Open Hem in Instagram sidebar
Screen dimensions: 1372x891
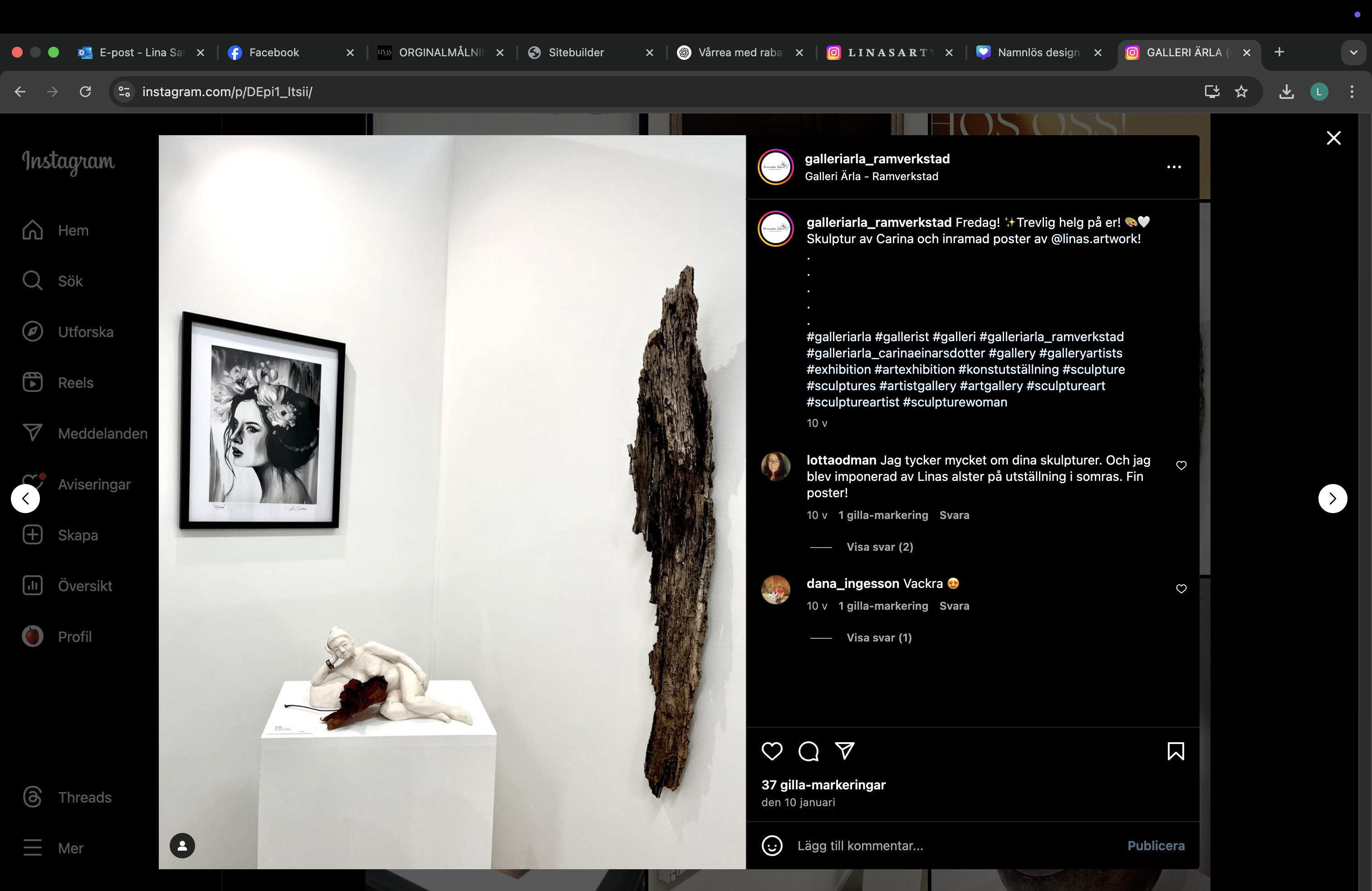tap(55, 230)
